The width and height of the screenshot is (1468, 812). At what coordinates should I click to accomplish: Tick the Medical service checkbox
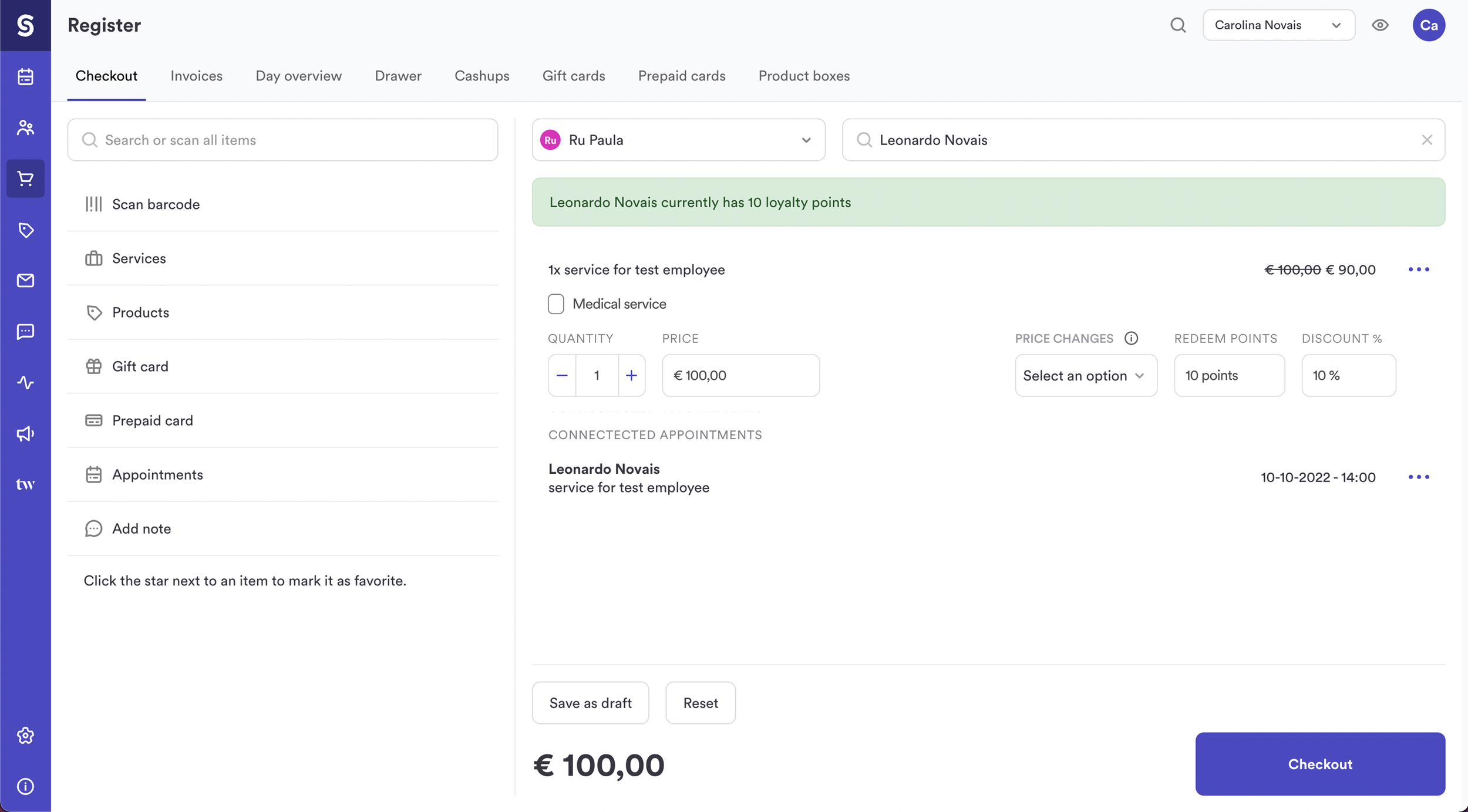click(x=555, y=304)
